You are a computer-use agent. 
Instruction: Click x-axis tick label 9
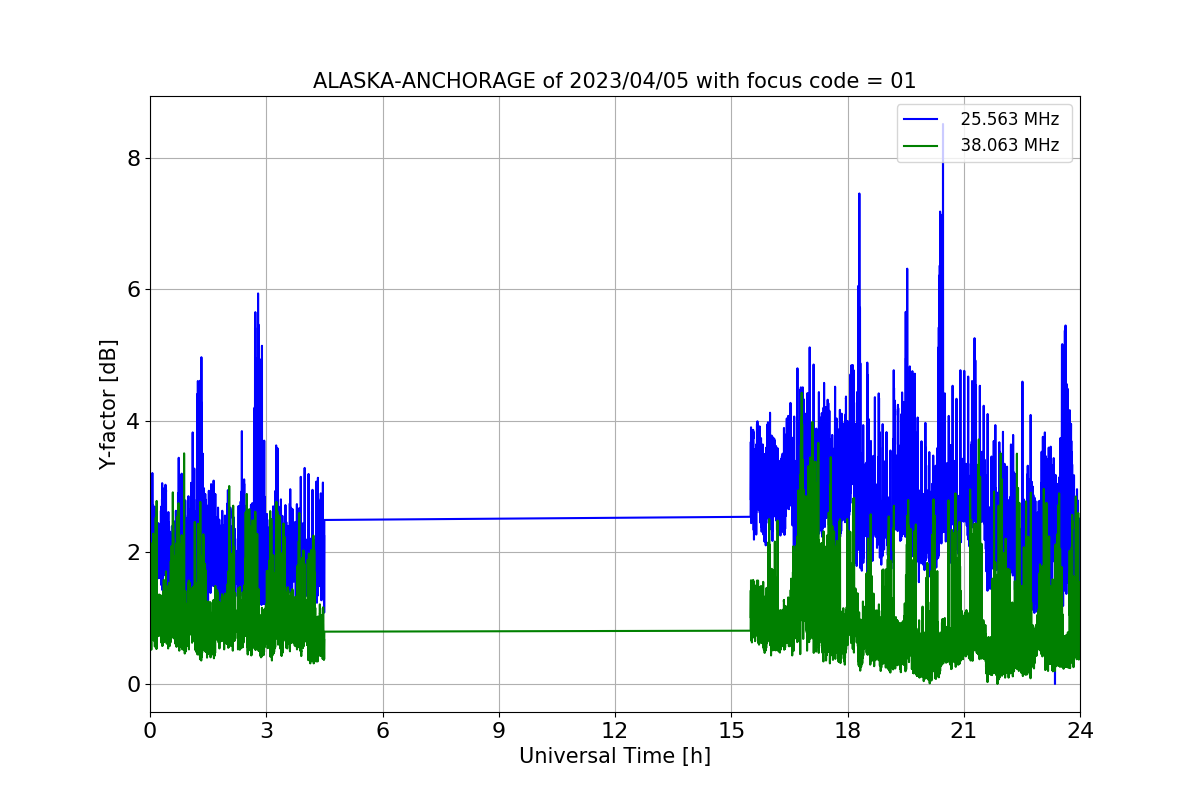pos(499,730)
